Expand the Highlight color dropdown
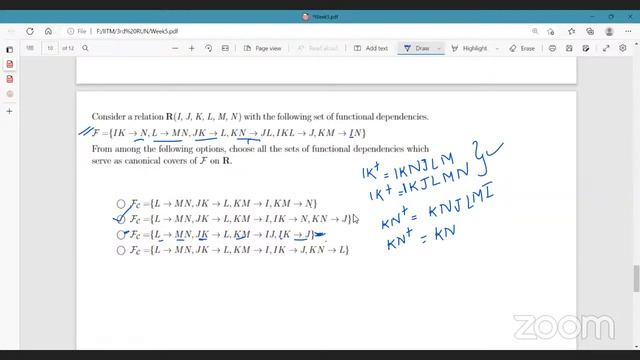 tap(497, 48)
